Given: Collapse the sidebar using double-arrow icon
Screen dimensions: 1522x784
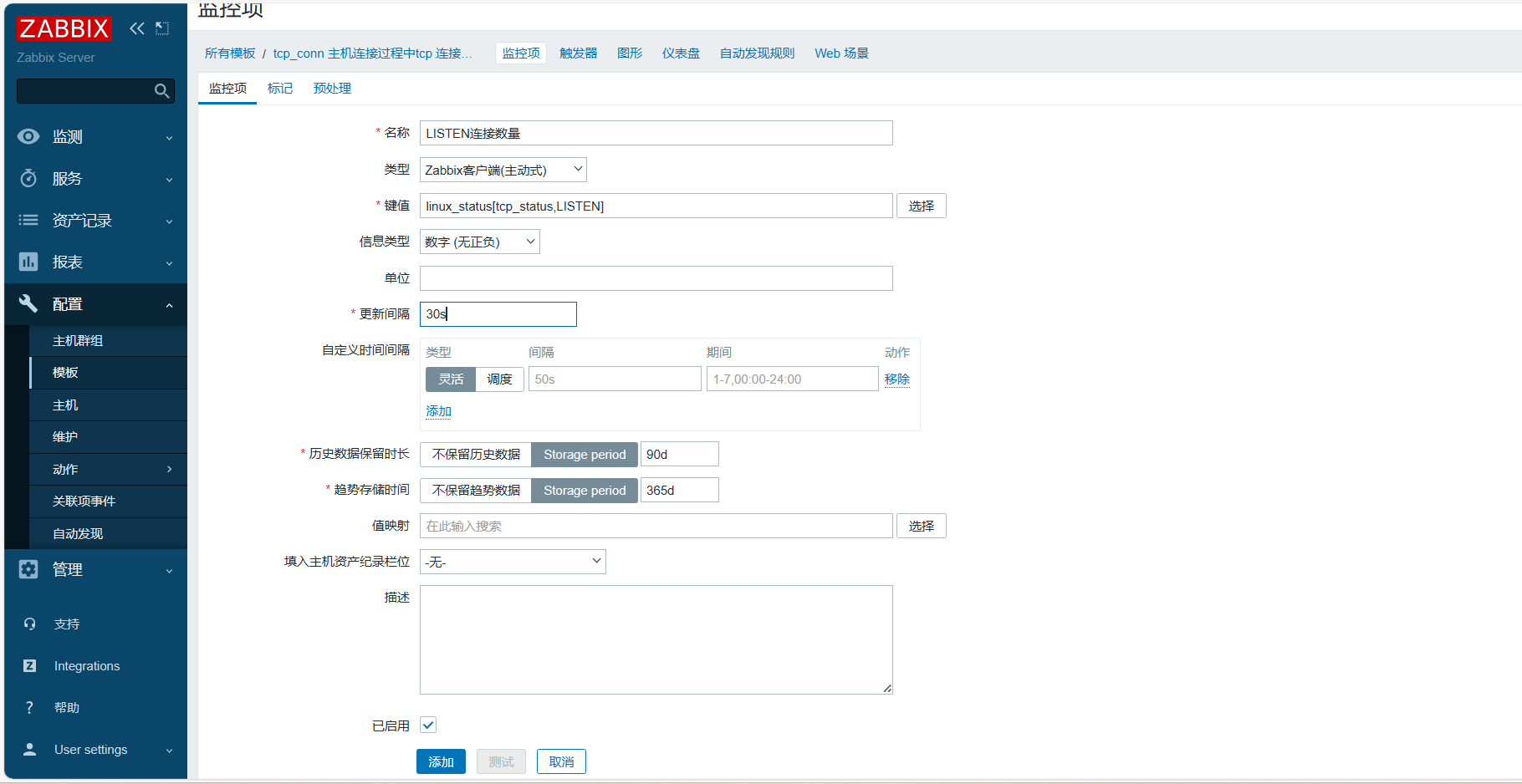Looking at the screenshot, I should click(137, 28).
